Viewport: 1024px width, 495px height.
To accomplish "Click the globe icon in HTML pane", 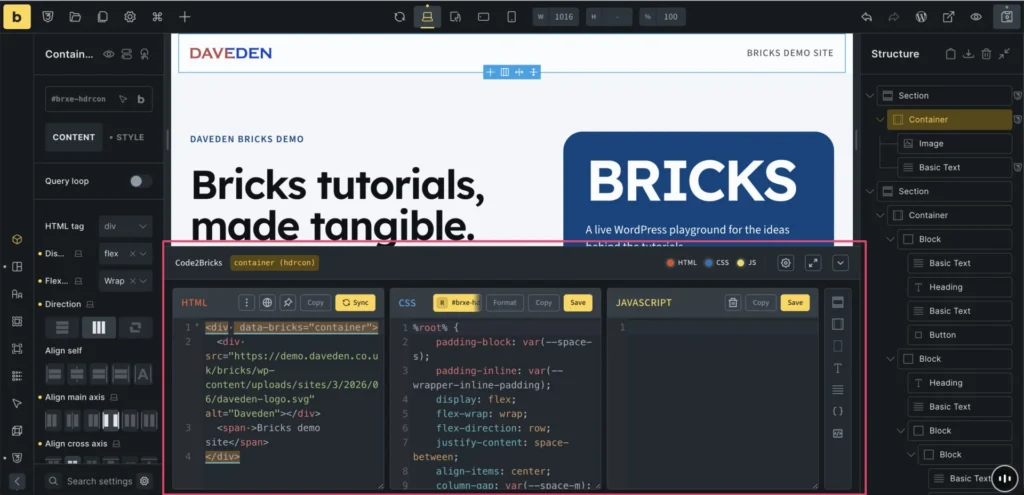I will pos(267,302).
